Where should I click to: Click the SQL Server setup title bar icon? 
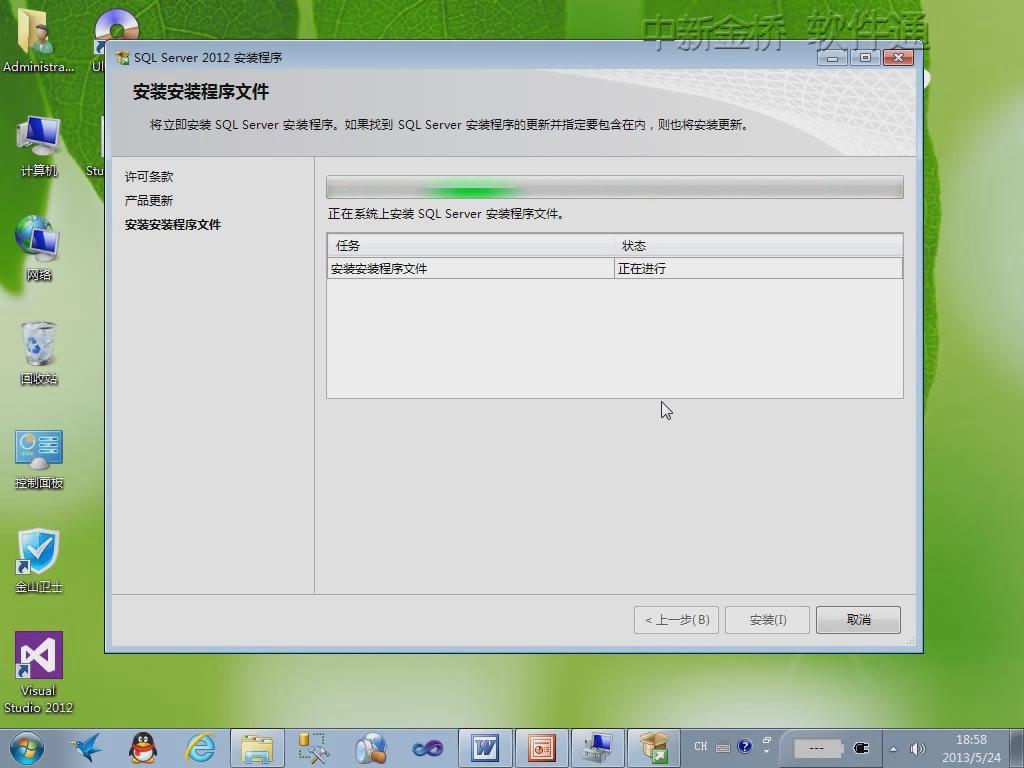(x=122, y=57)
